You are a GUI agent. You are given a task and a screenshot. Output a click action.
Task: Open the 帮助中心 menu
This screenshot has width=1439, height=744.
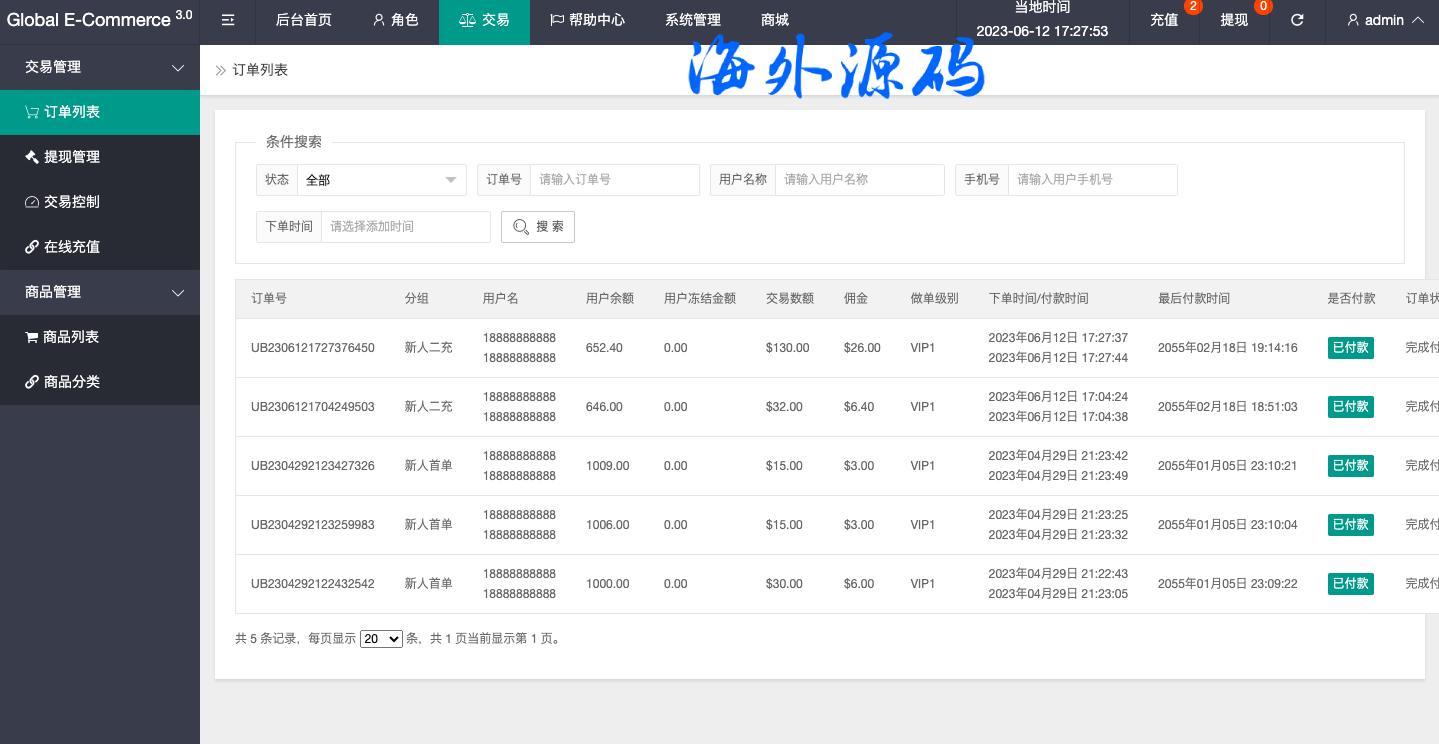coord(587,20)
